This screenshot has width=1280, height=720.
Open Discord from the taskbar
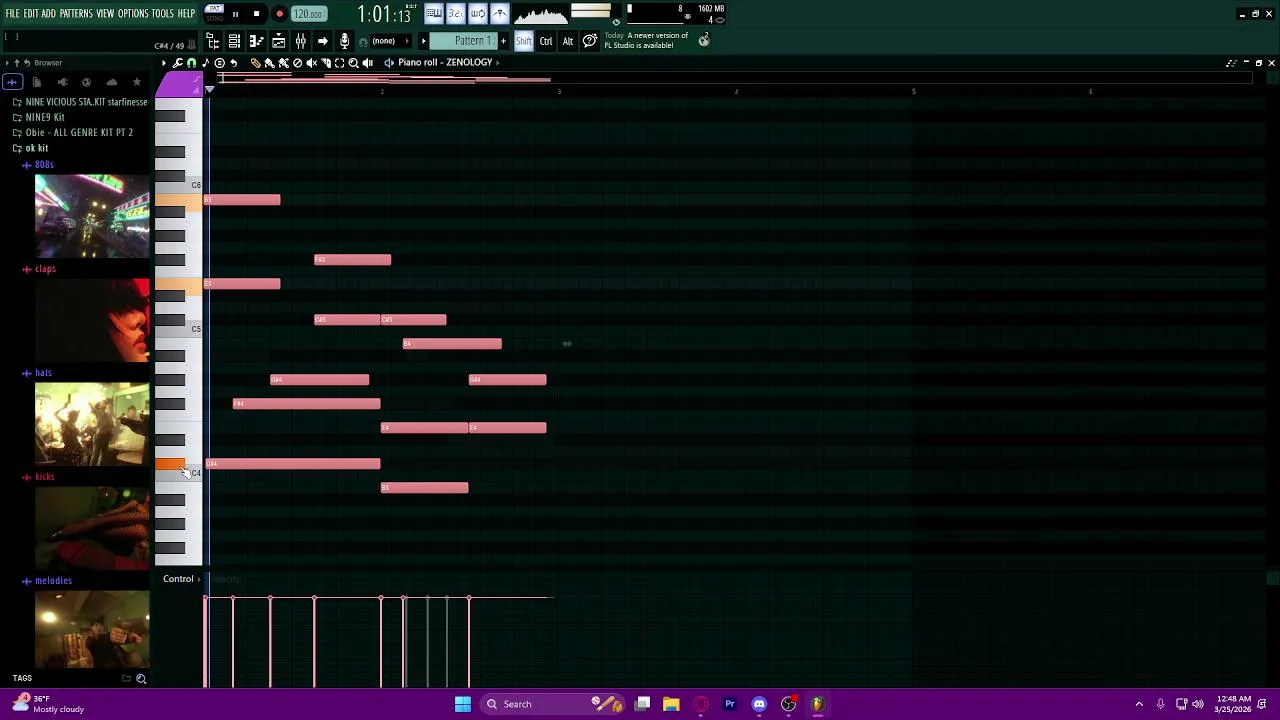(759, 704)
